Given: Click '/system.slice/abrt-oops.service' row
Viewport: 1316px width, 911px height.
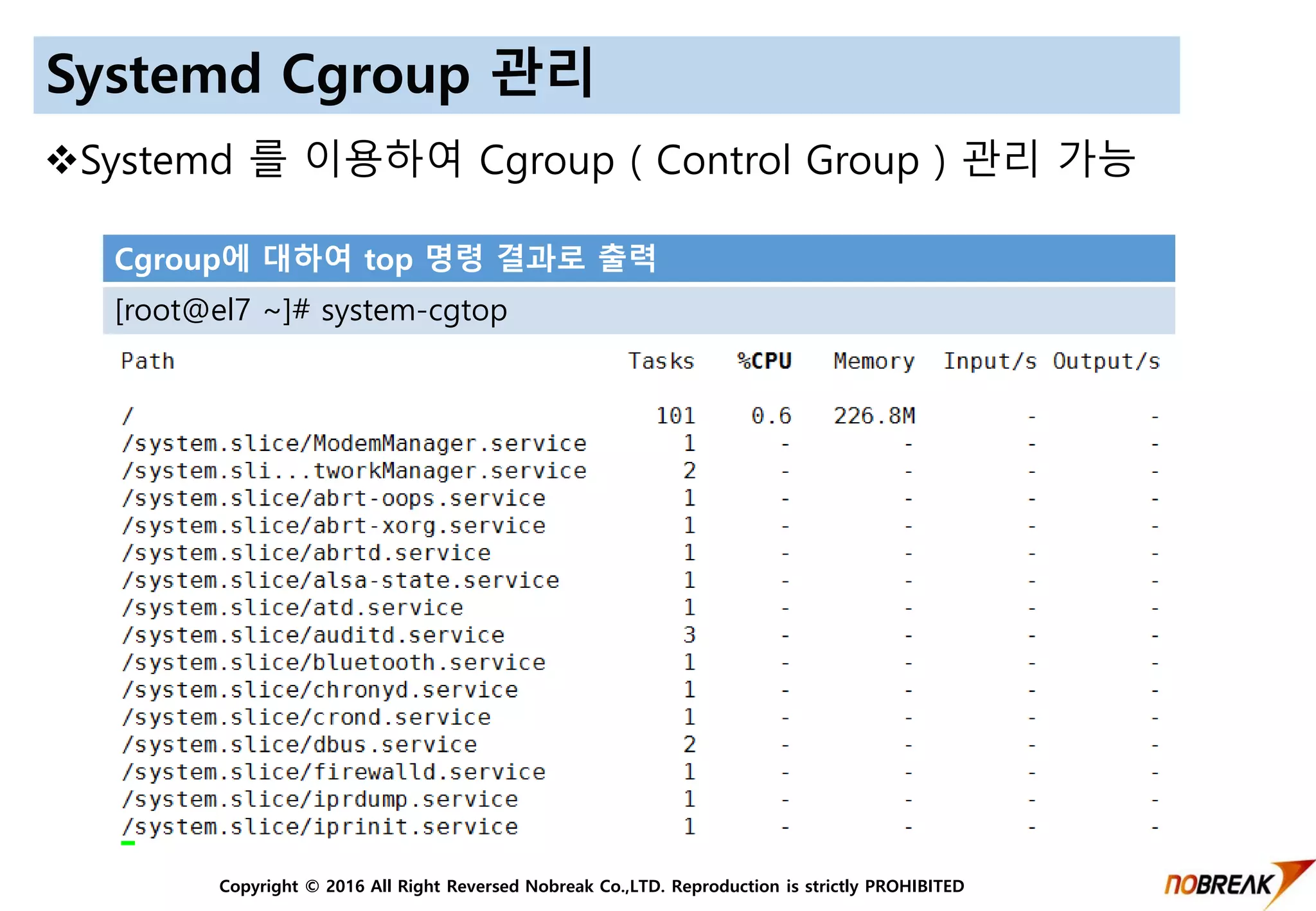Looking at the screenshot, I should (x=640, y=499).
